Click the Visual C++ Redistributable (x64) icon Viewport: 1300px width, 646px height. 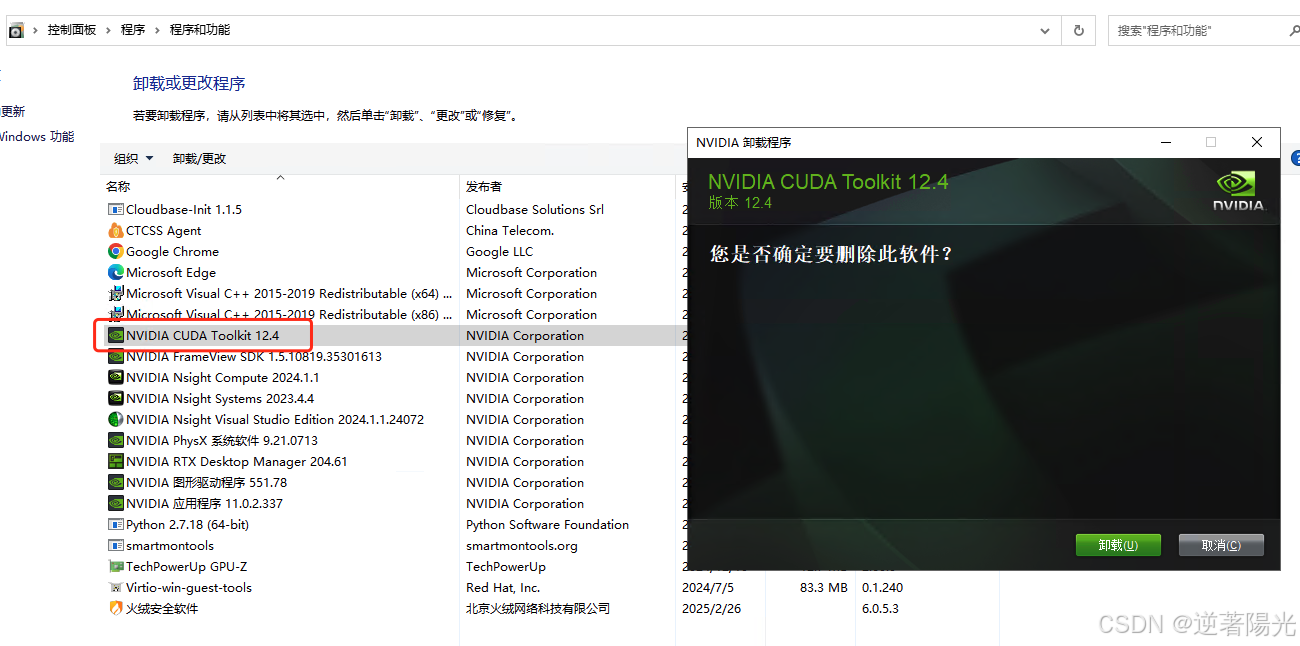coord(116,293)
